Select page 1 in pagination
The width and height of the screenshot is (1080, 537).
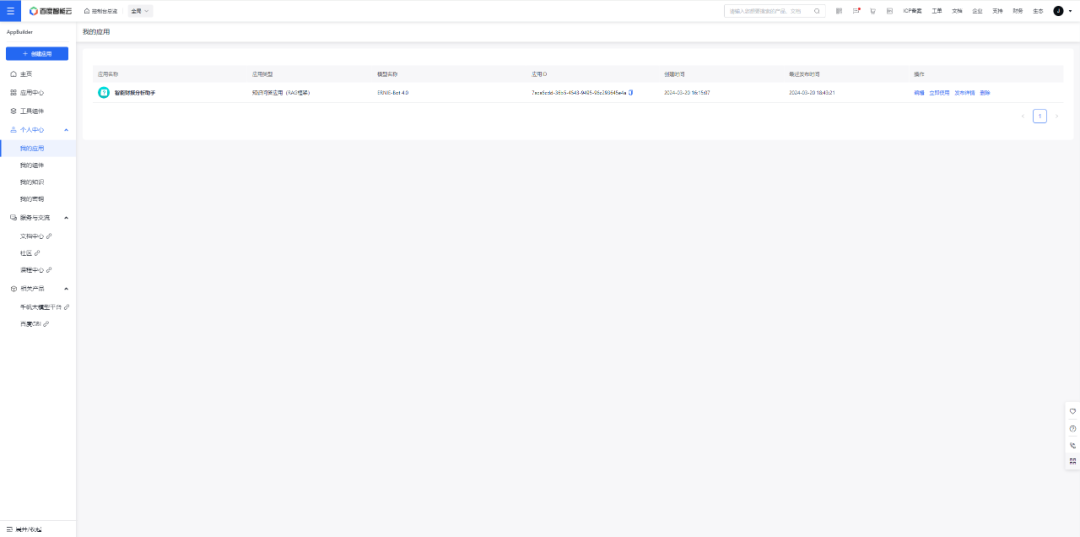1040,116
